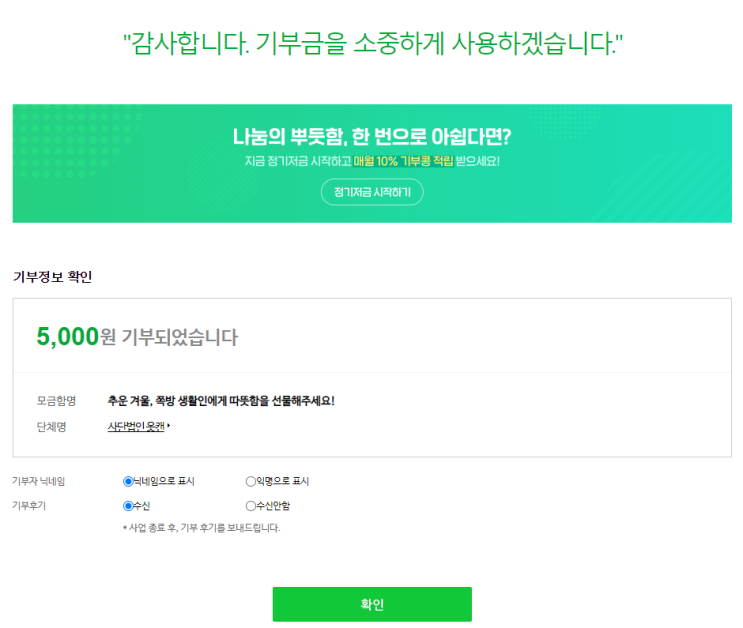This screenshot has height=628, width=743.
Task: Switch 기부후기 to 수신안함
Action: tap(251, 506)
